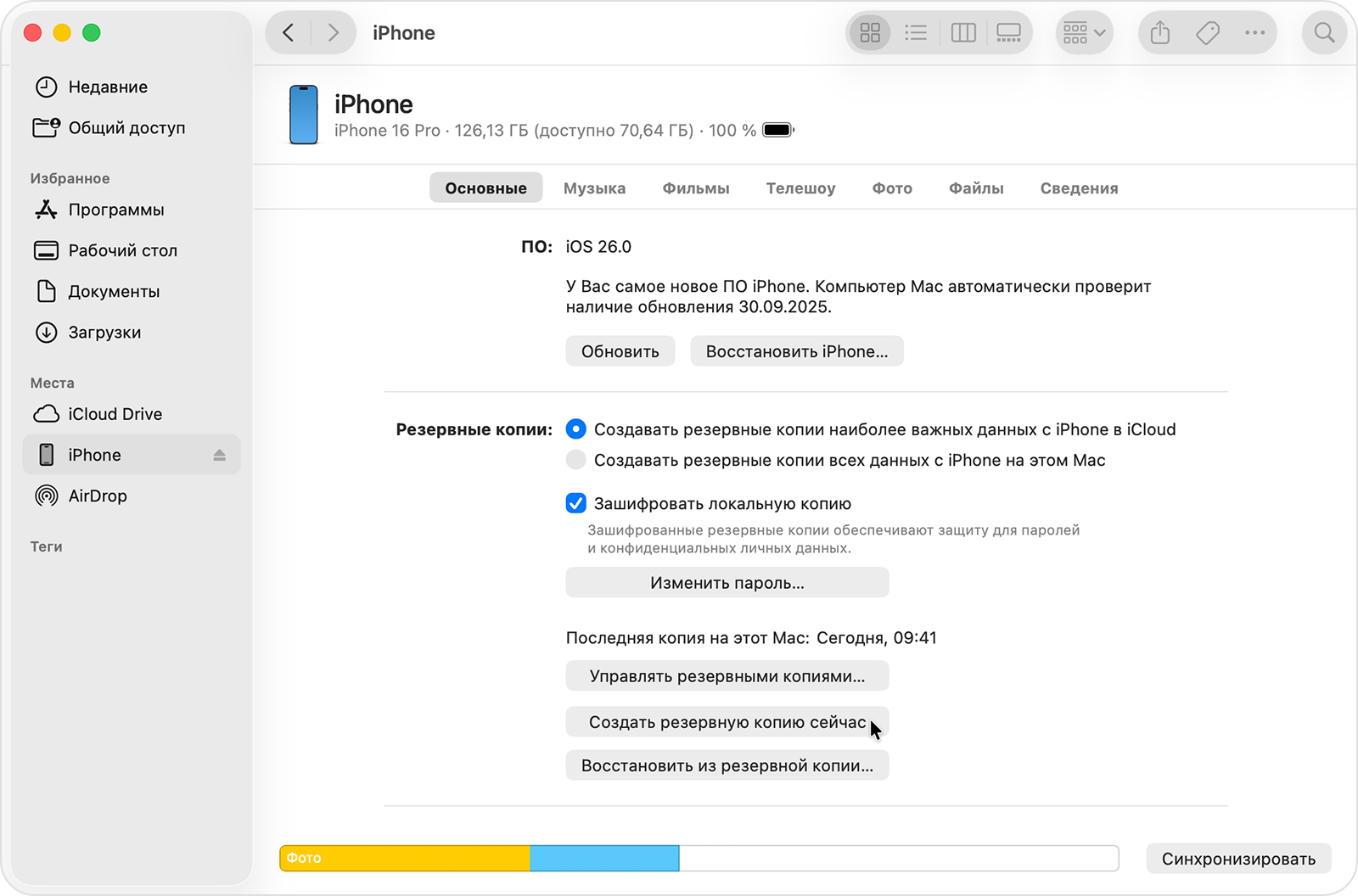
Task: Select the iCloud backup radio button
Action: click(576, 429)
